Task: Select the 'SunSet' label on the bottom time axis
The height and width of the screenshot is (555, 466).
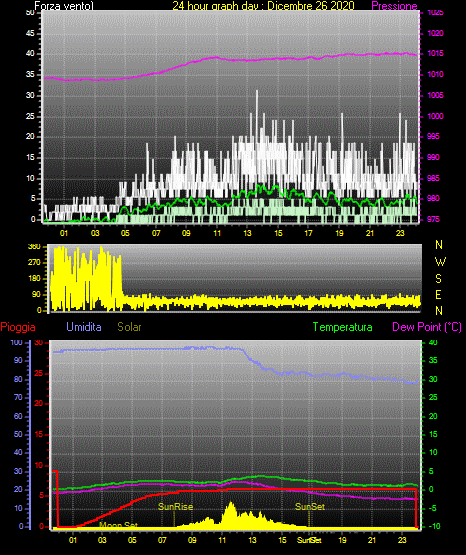Action: pyautogui.click(x=309, y=540)
